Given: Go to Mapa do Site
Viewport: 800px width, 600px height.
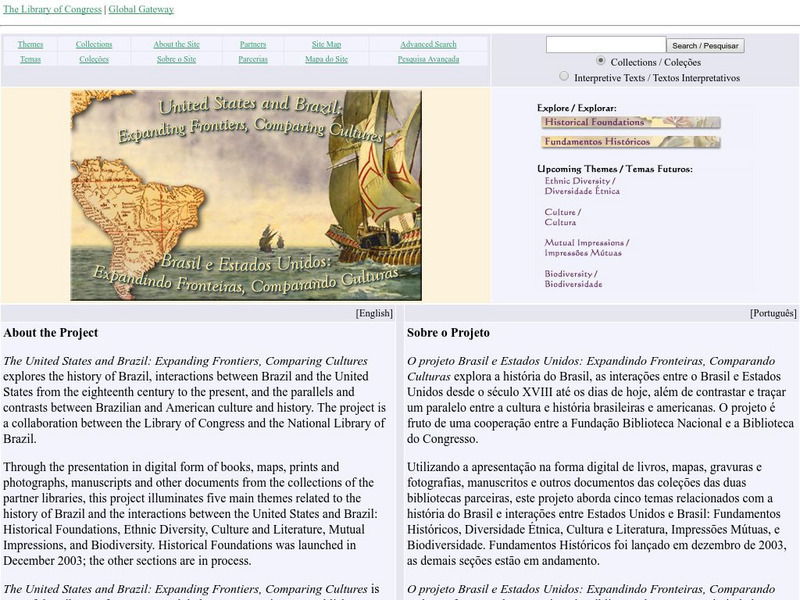Looking at the screenshot, I should [x=327, y=59].
